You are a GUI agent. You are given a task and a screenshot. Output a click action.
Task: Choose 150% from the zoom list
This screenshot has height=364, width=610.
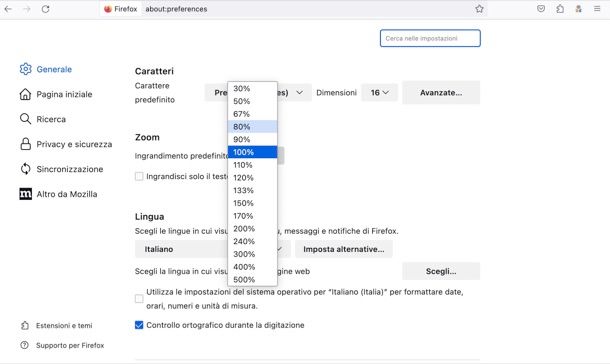[x=252, y=203]
